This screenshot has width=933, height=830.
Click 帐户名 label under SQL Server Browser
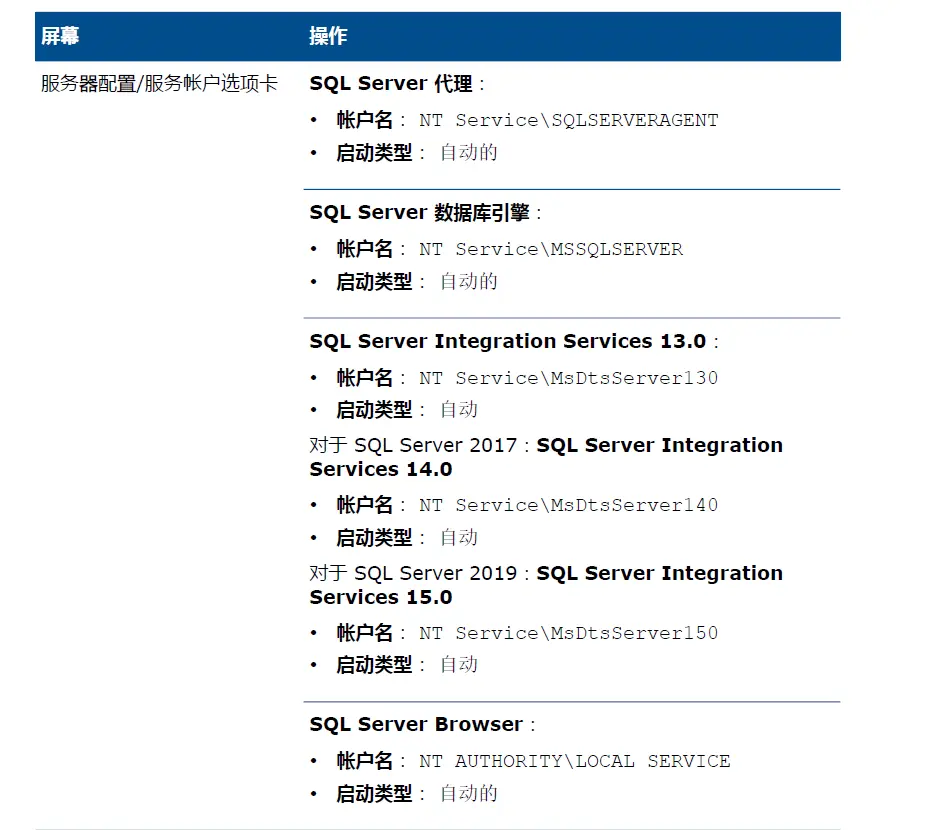click(x=365, y=762)
